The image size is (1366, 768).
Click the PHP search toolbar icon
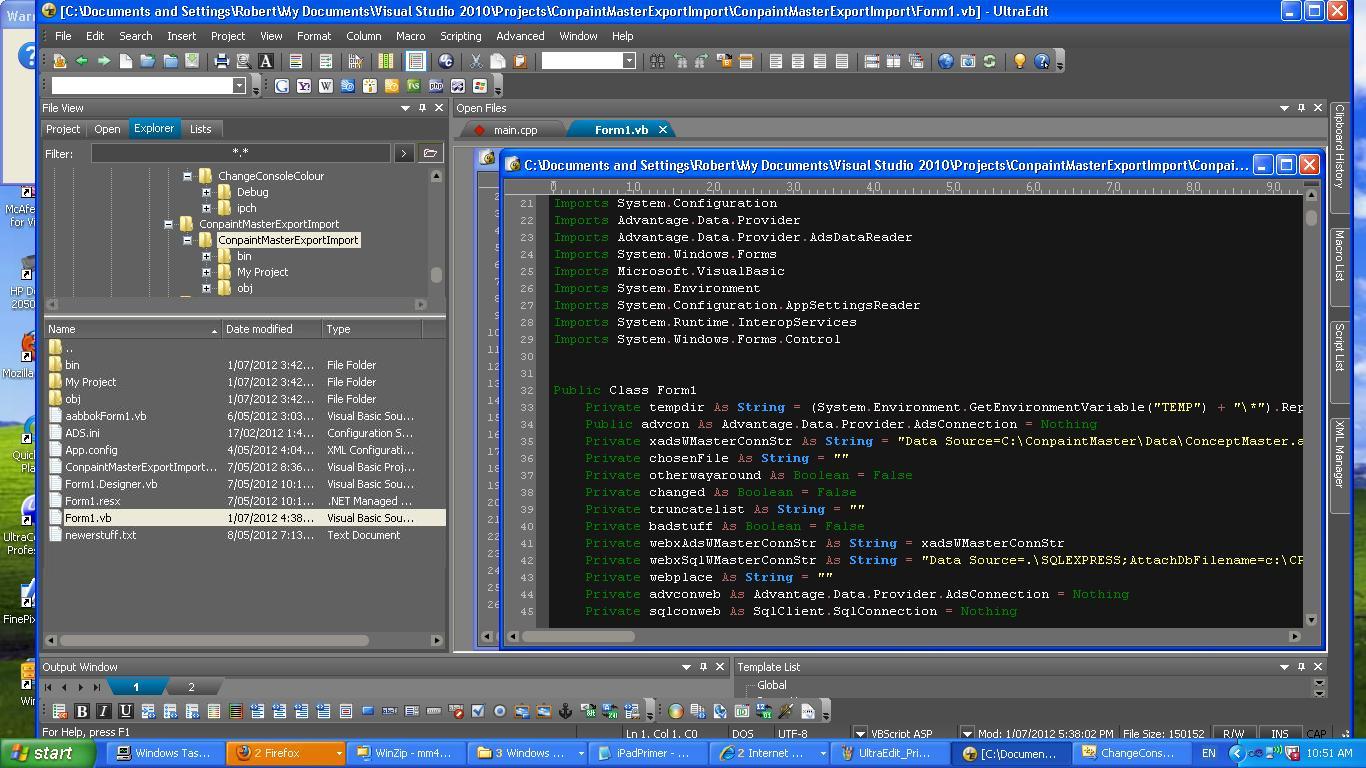tap(436, 86)
